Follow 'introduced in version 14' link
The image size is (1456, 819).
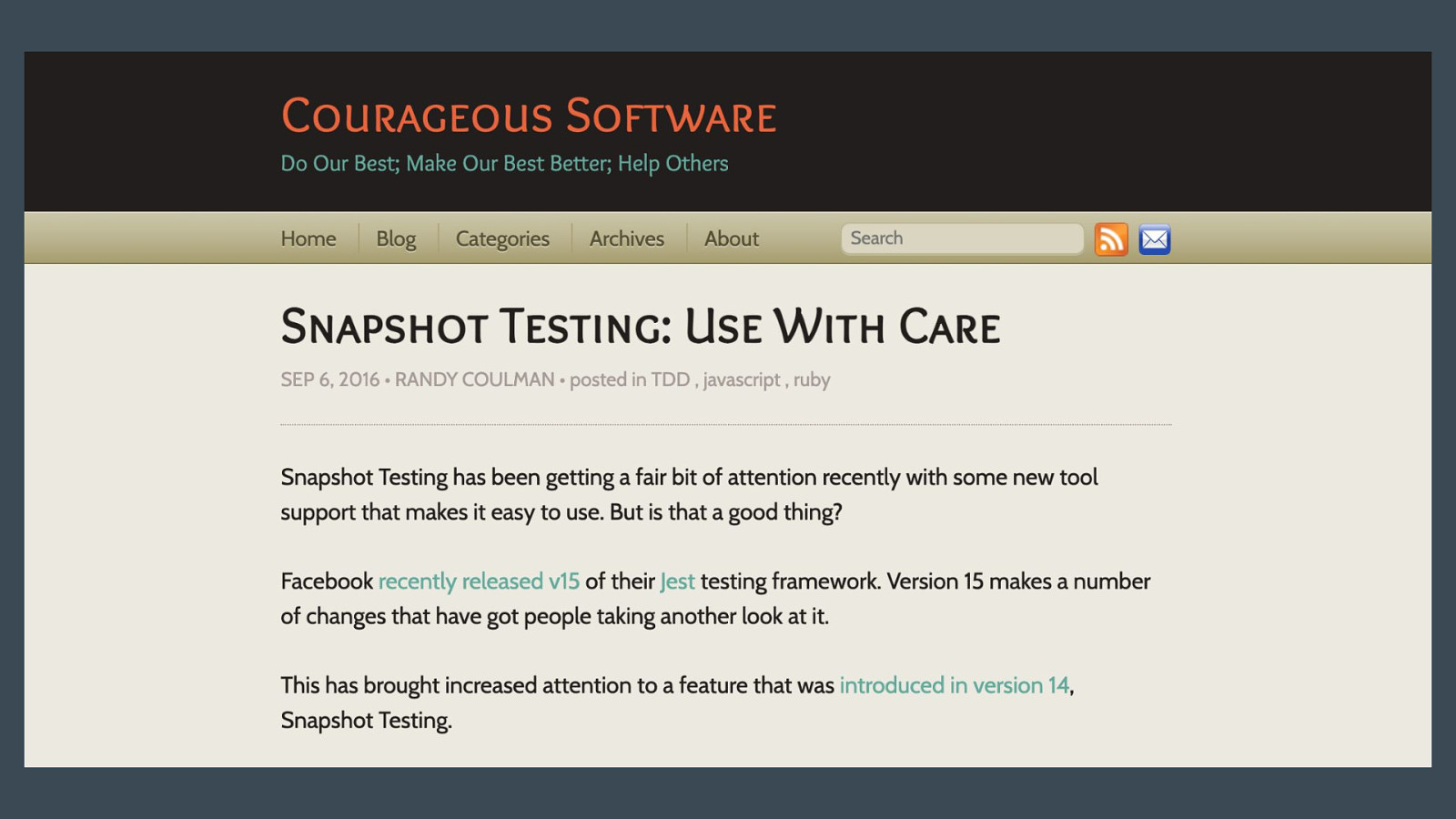tap(954, 685)
